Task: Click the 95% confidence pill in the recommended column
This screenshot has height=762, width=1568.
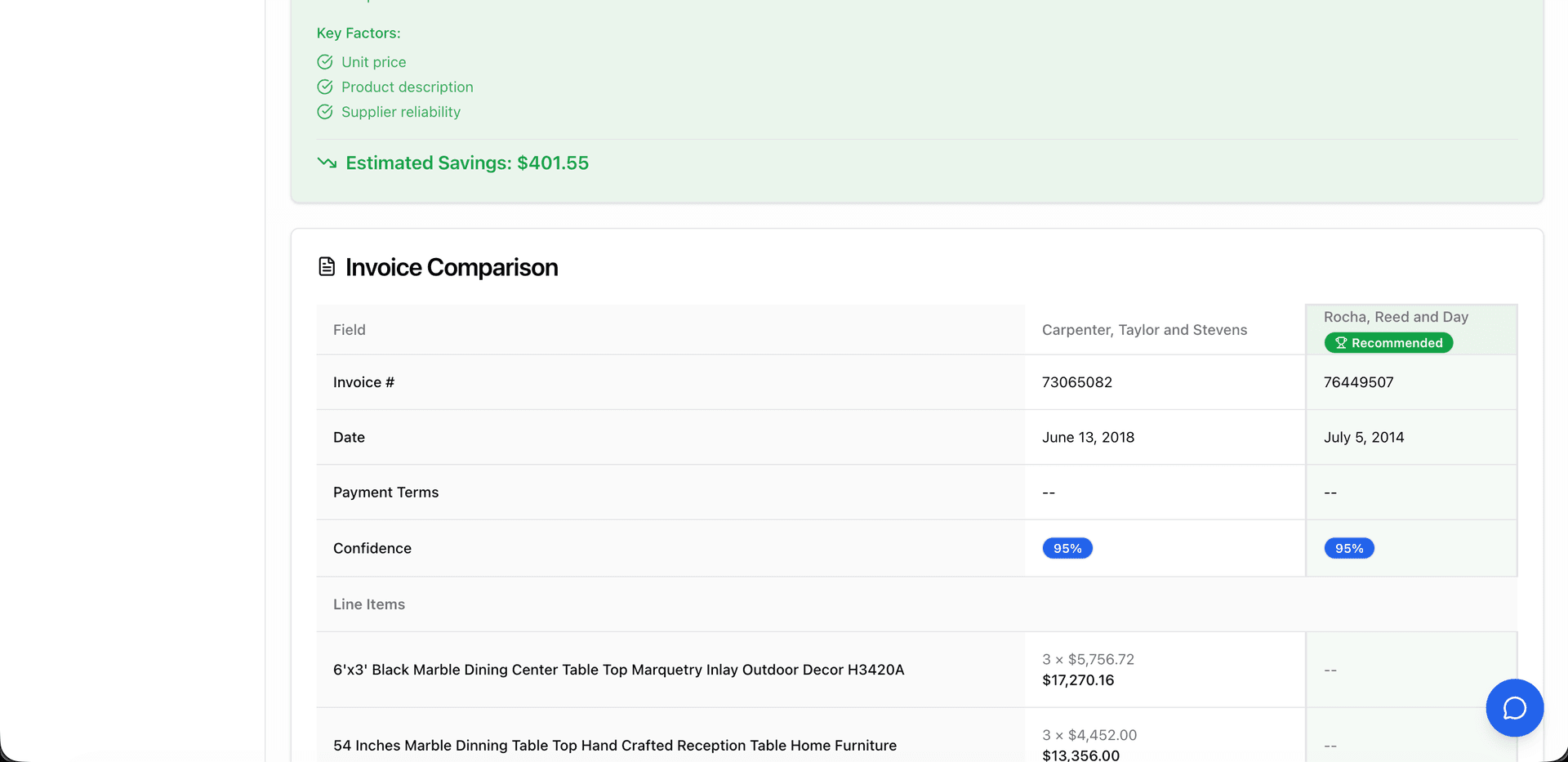Action: (x=1348, y=548)
